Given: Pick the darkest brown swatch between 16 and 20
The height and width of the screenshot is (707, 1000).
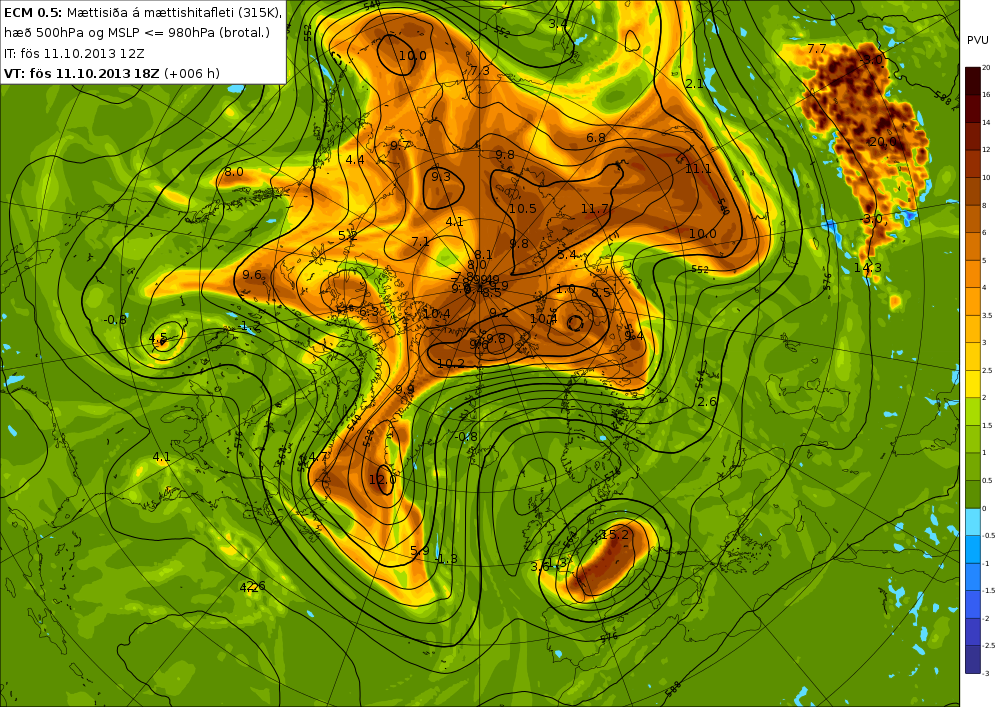Looking at the screenshot, I should (x=973, y=80).
